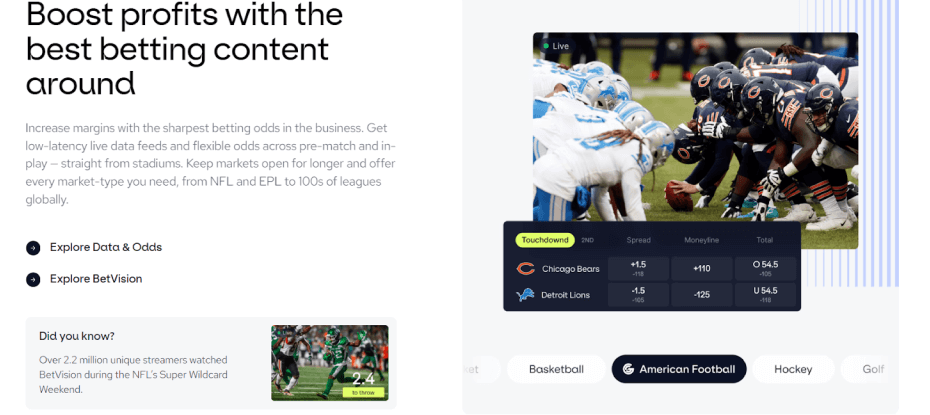This screenshot has height=415, width=930.
Task: Click the arrow icon beside Explore Data & Odds
Action: pos(33,248)
